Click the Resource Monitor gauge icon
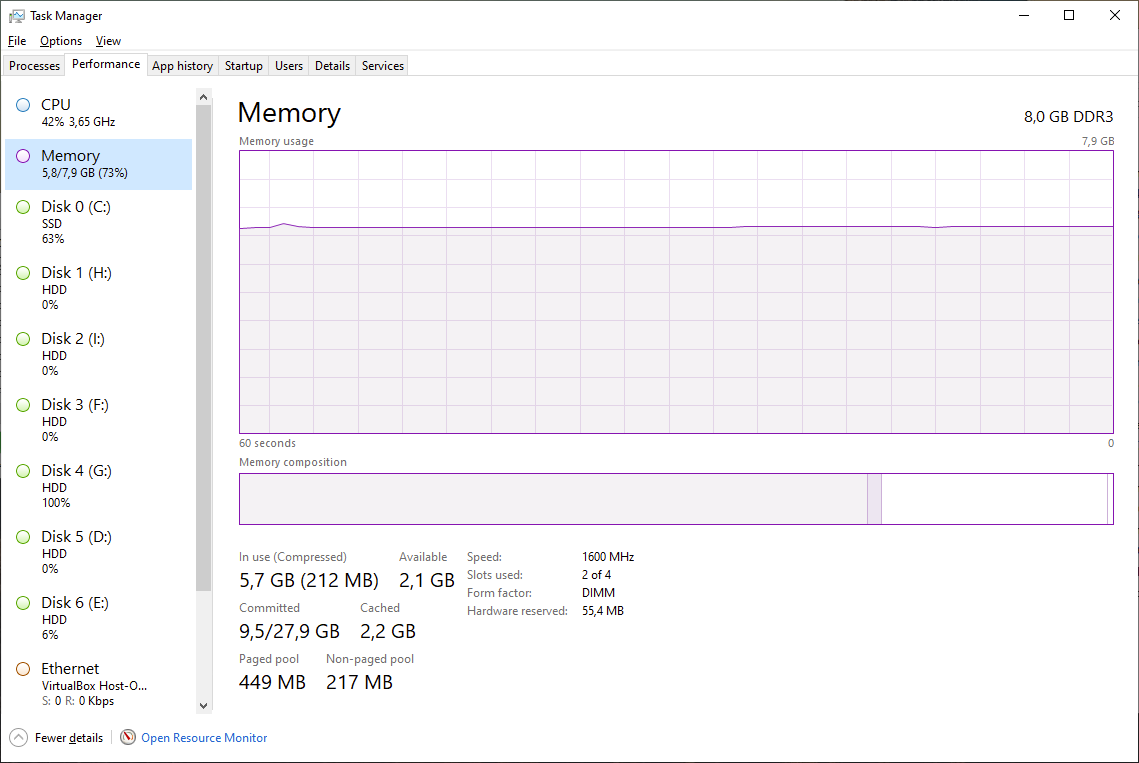1139x763 pixels. coord(128,738)
